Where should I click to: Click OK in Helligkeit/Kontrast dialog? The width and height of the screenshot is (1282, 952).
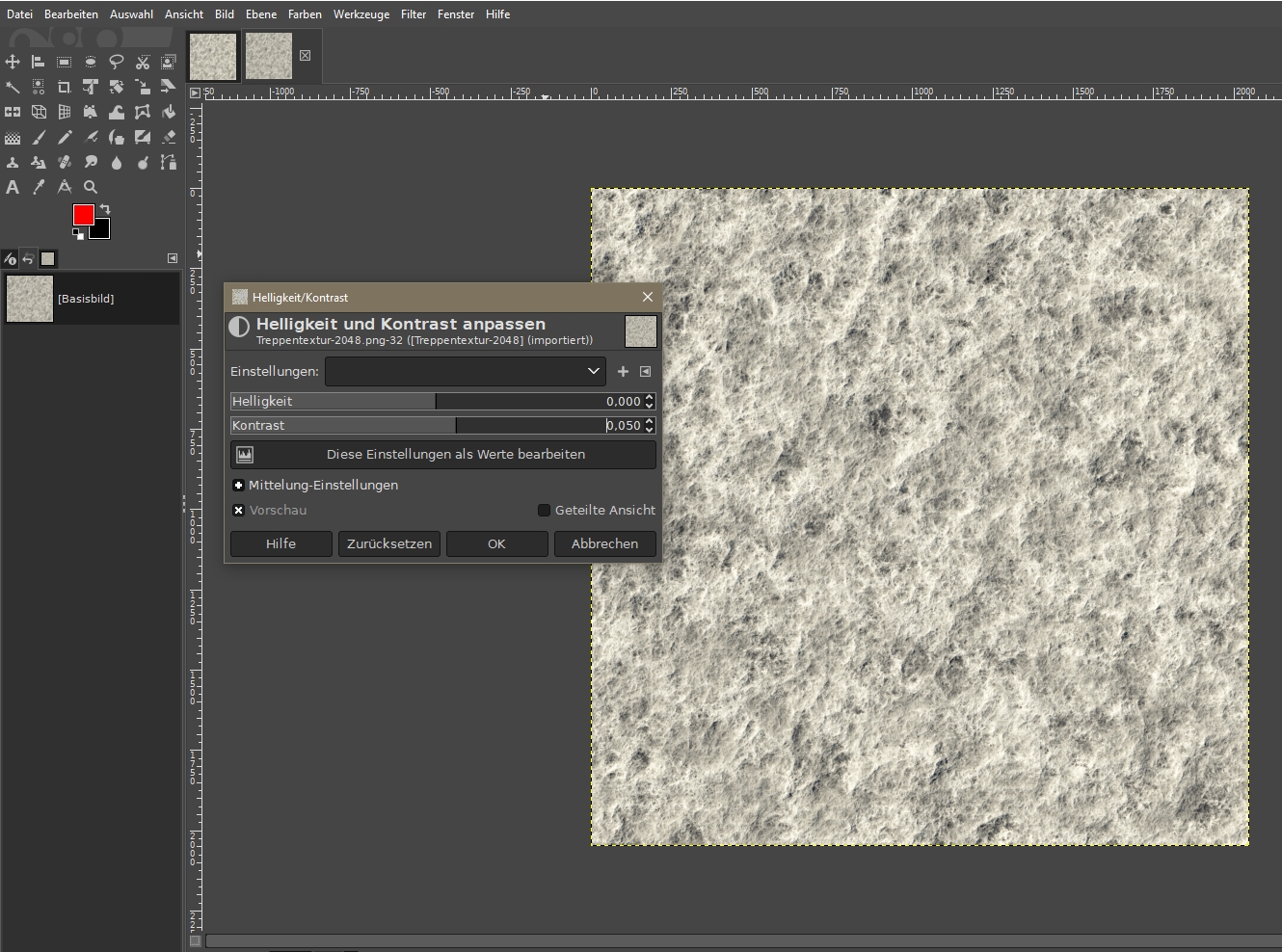(496, 543)
